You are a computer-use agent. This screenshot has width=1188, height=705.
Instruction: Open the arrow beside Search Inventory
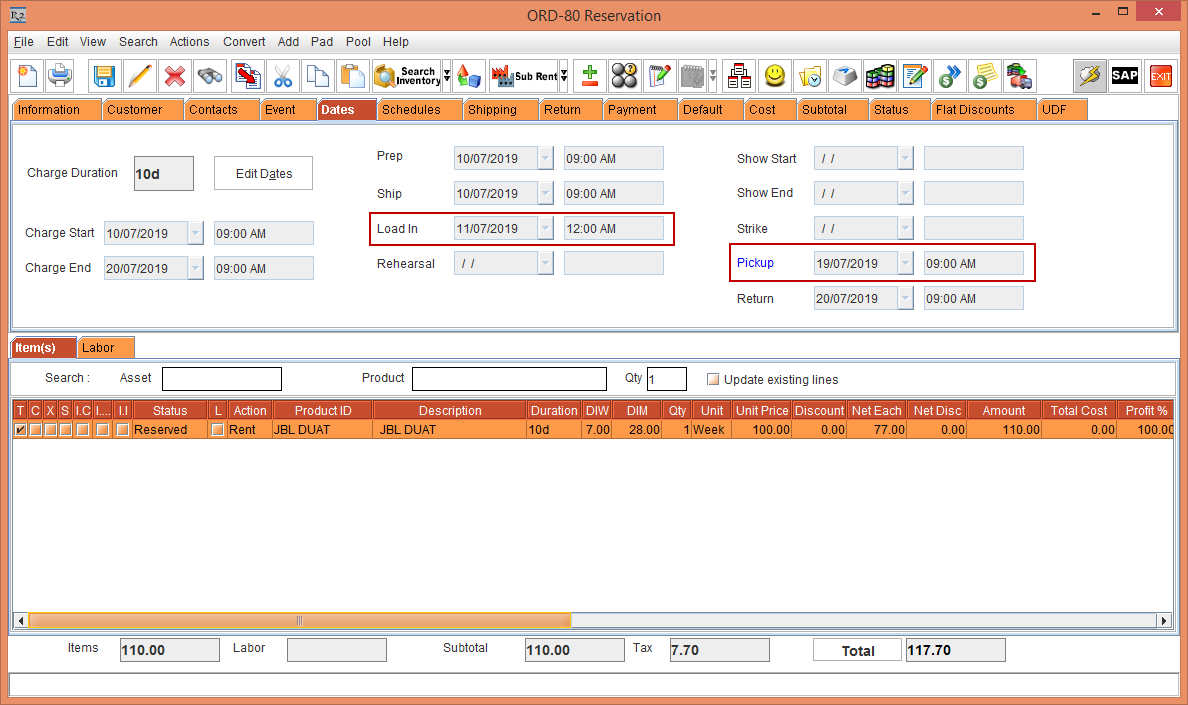(x=447, y=76)
